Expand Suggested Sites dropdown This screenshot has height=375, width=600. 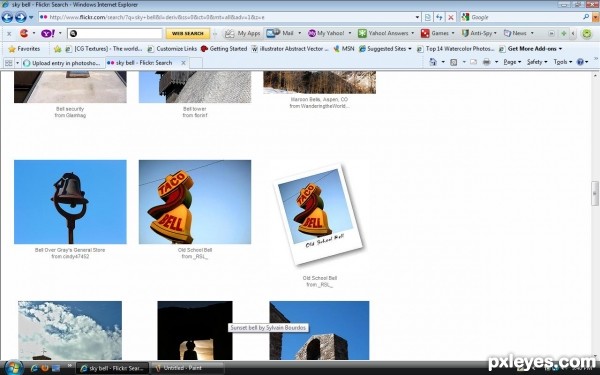(x=409, y=49)
